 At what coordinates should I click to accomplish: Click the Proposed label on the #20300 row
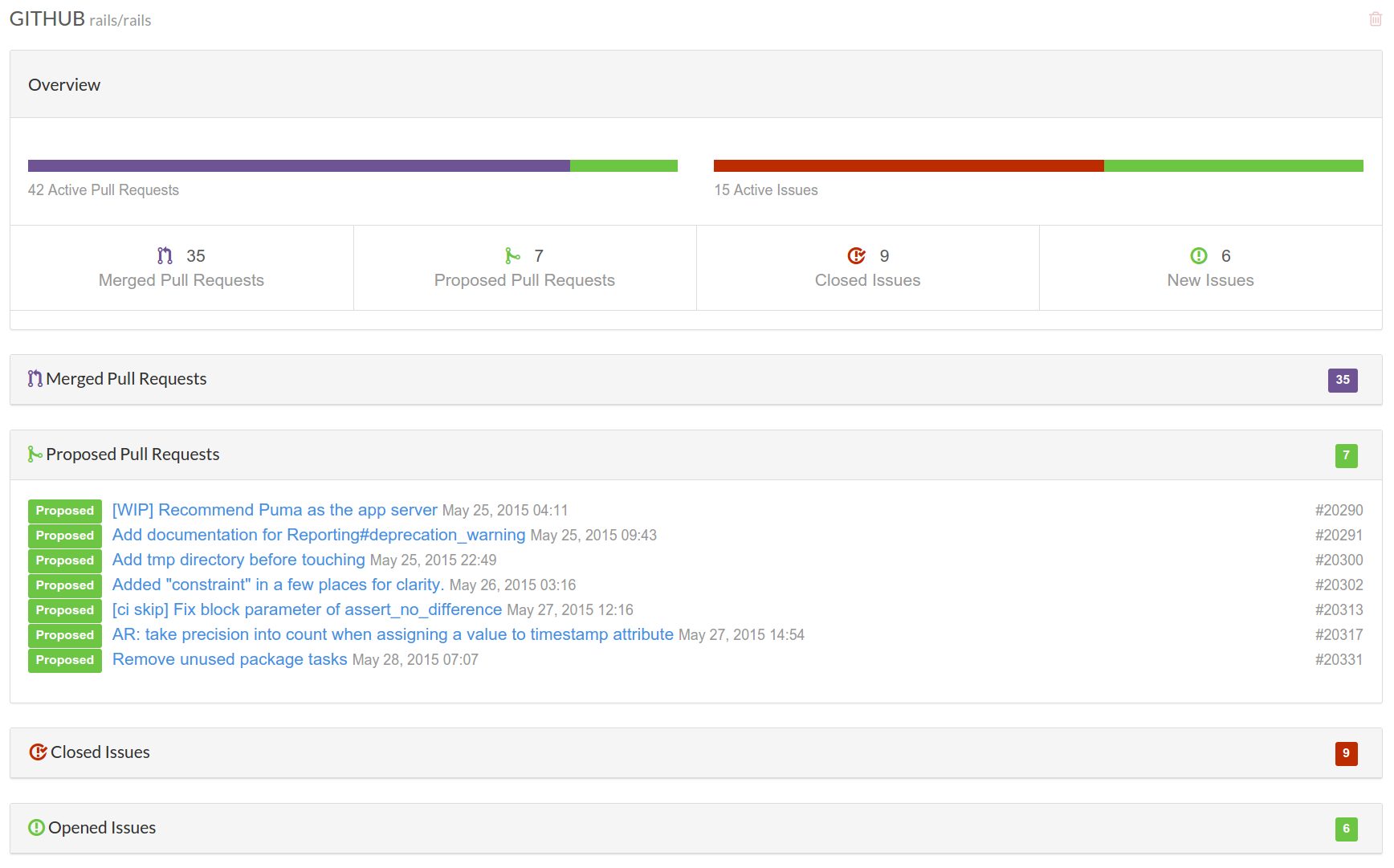point(65,560)
